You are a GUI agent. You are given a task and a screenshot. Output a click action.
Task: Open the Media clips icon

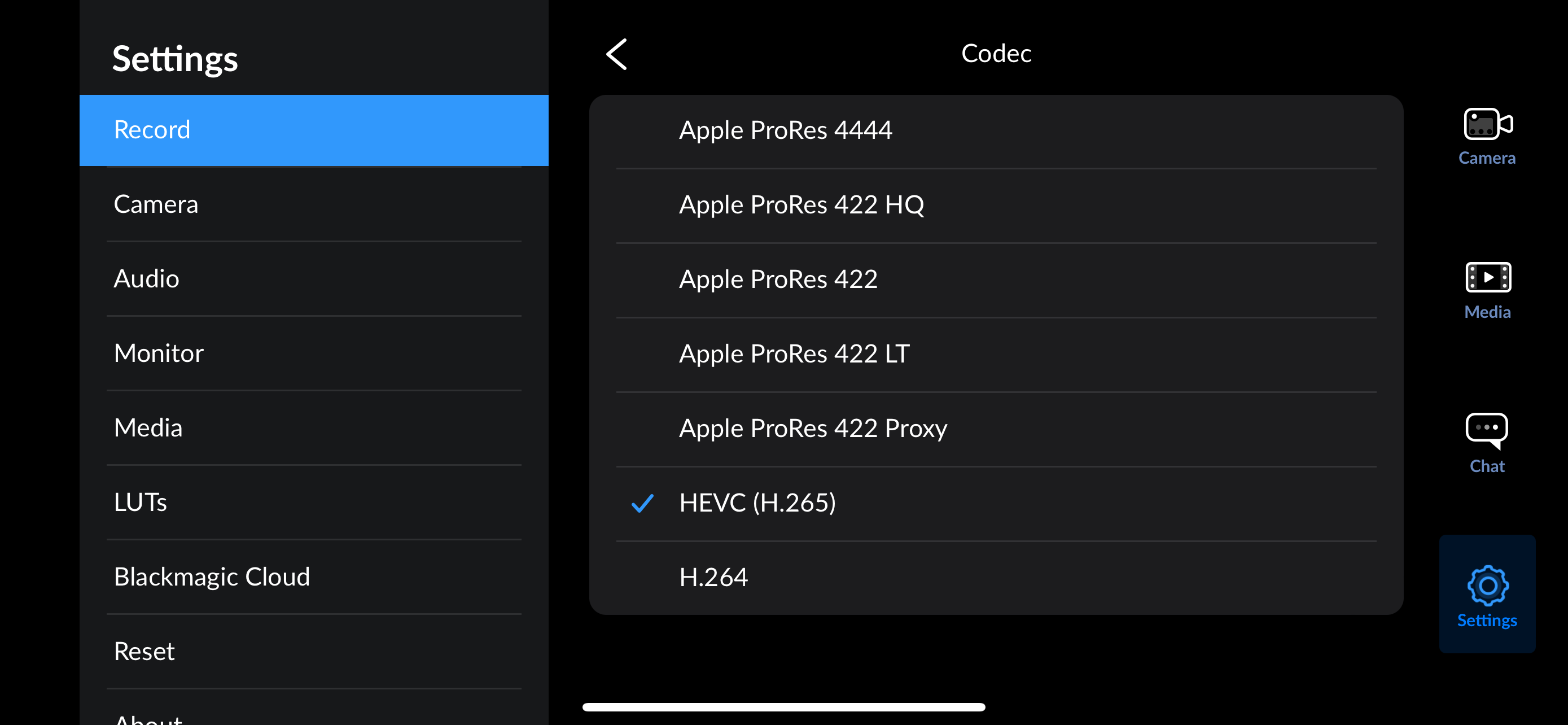(1486, 278)
